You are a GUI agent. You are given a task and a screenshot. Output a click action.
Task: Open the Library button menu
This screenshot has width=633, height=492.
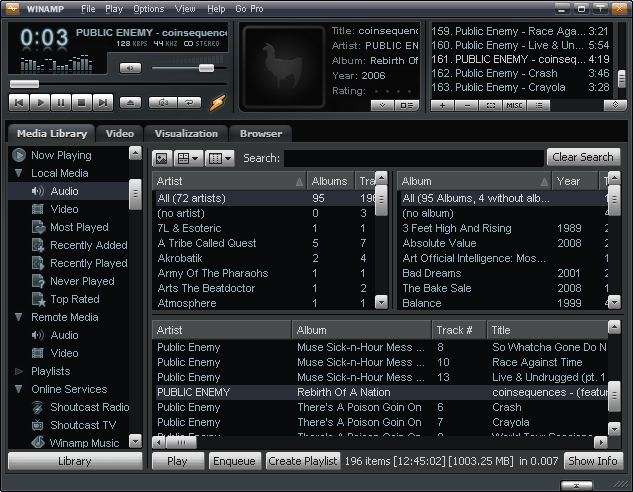coord(75,461)
